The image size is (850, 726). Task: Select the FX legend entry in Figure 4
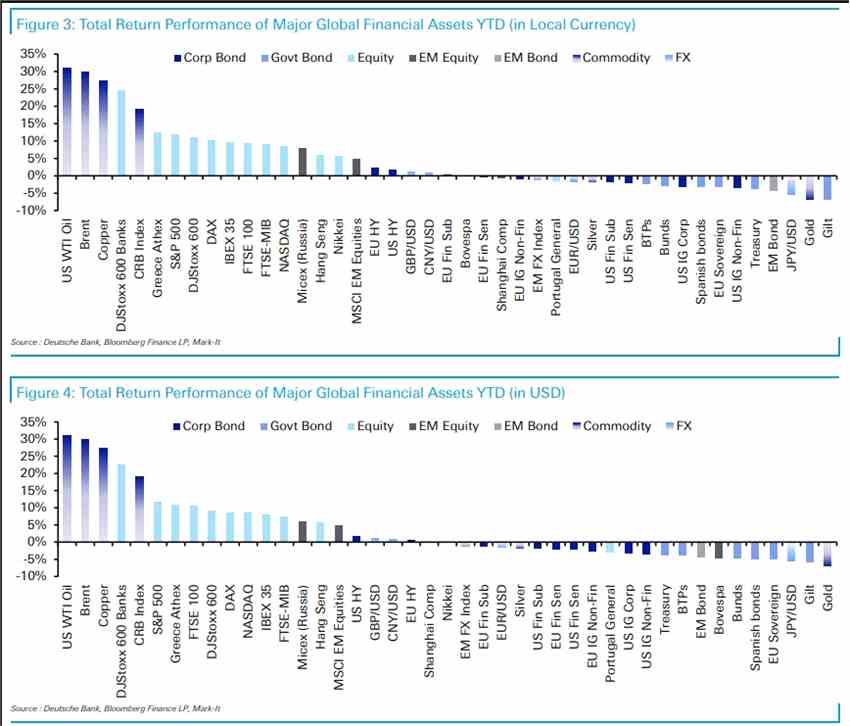pos(678,426)
